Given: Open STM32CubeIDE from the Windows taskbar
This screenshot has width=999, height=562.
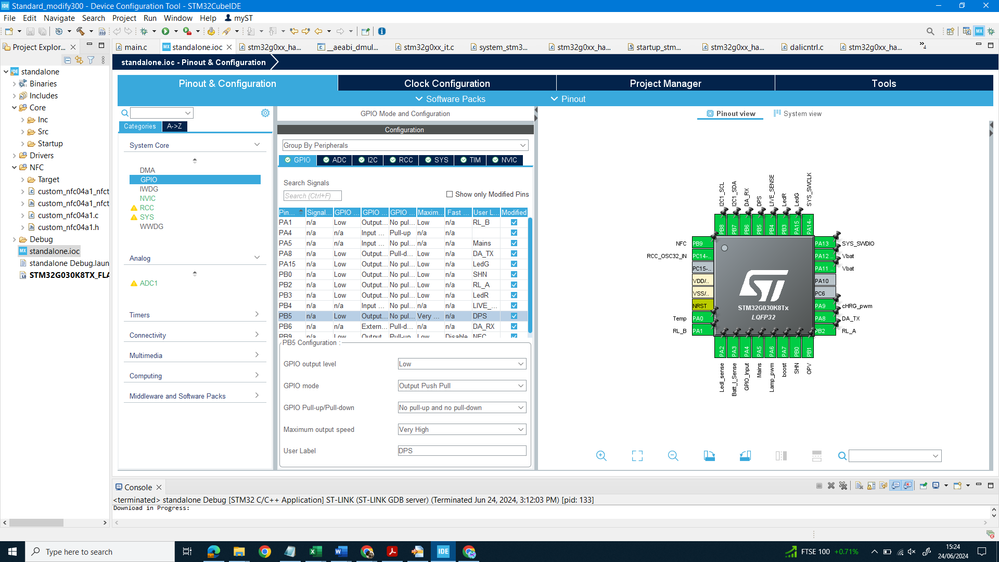Looking at the screenshot, I should 443,551.
